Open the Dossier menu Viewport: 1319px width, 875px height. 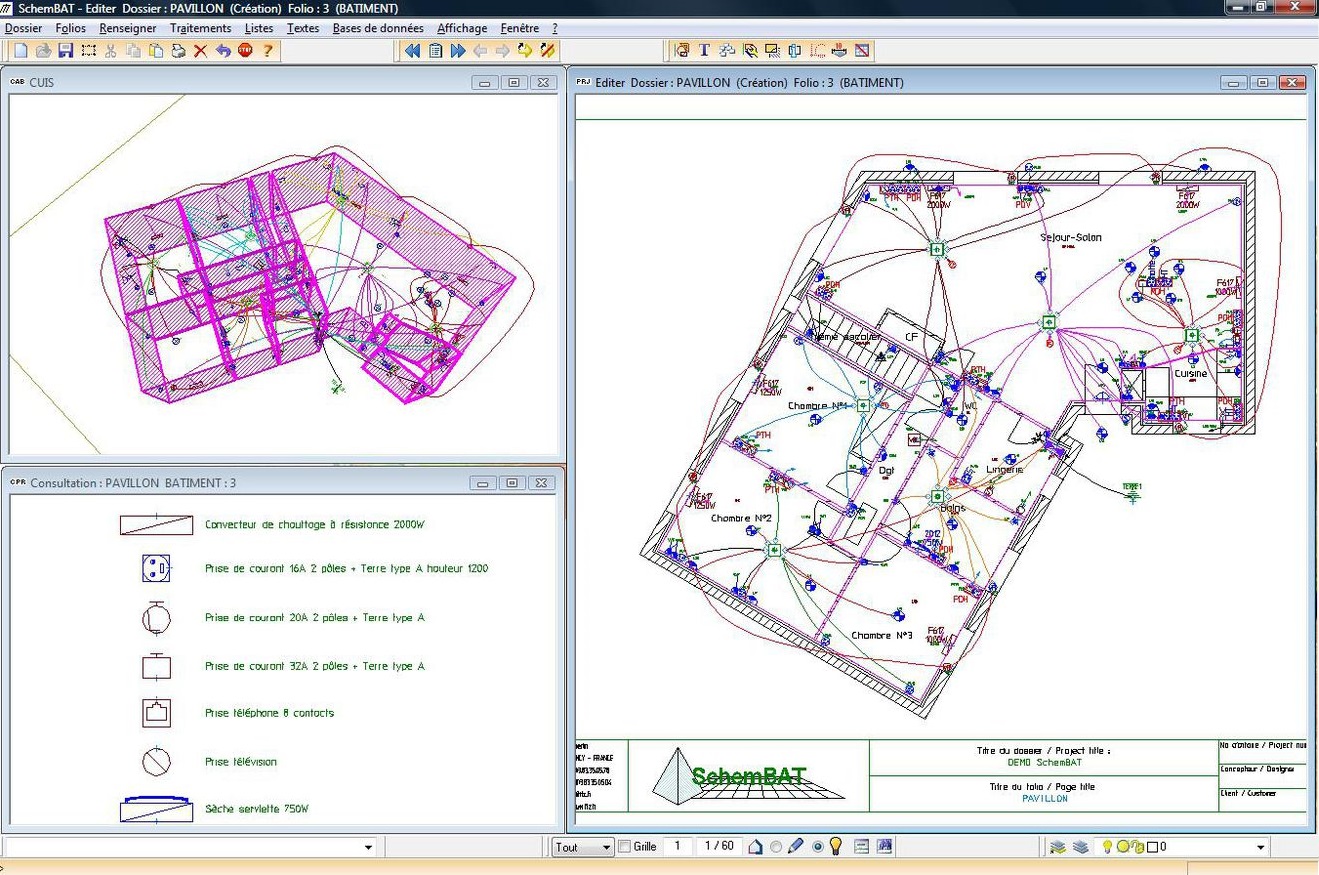[x=24, y=28]
